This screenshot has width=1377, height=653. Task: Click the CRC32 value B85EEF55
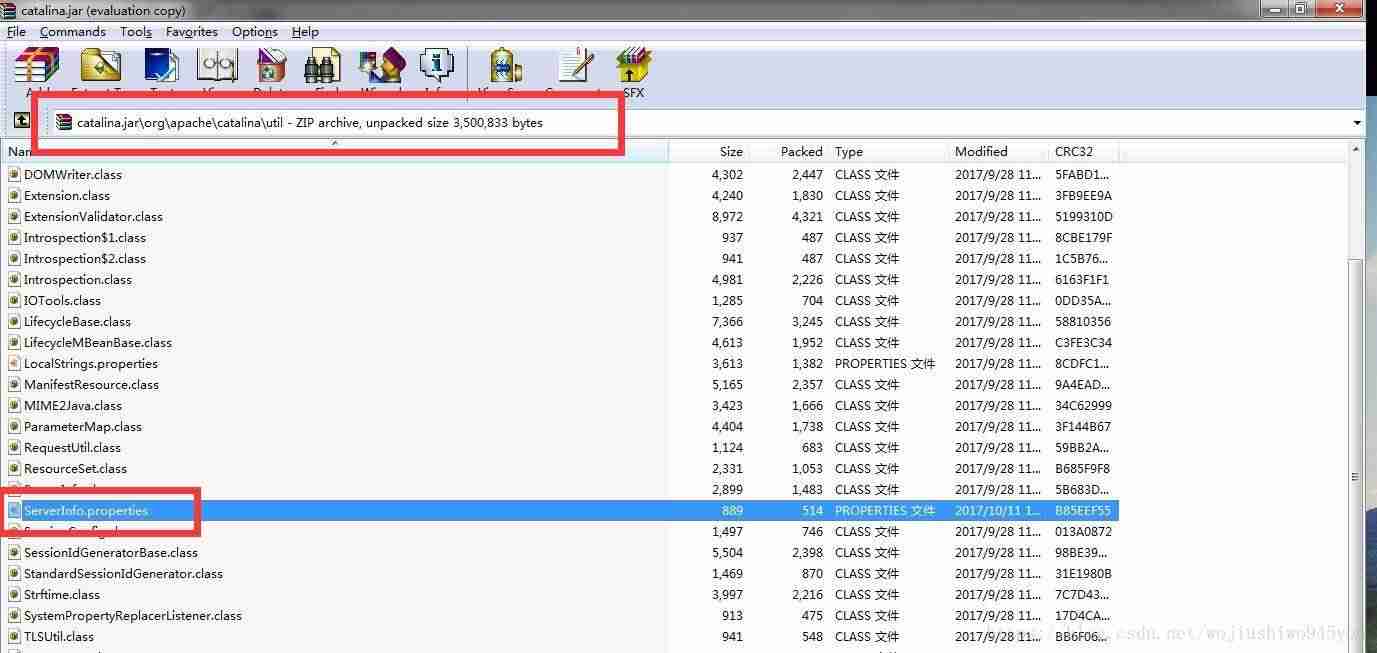click(x=1083, y=510)
